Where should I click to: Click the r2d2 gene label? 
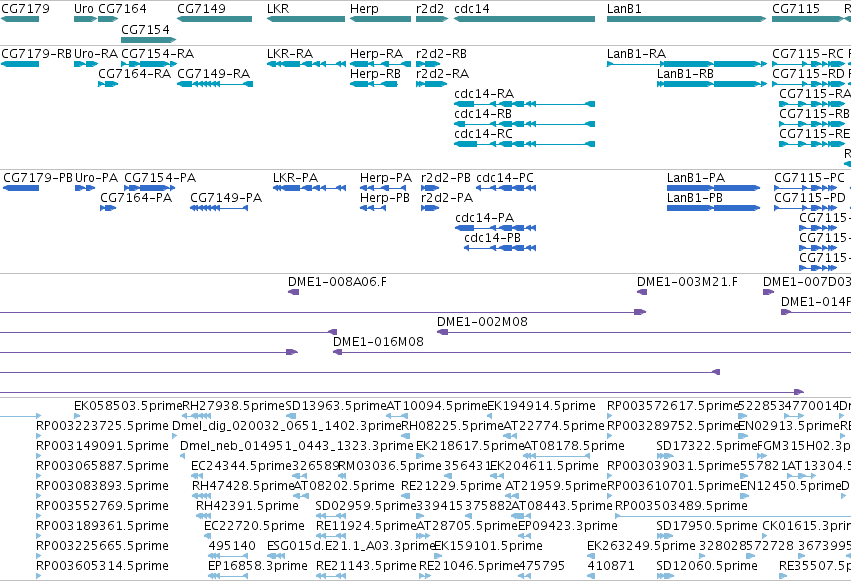pos(430,9)
